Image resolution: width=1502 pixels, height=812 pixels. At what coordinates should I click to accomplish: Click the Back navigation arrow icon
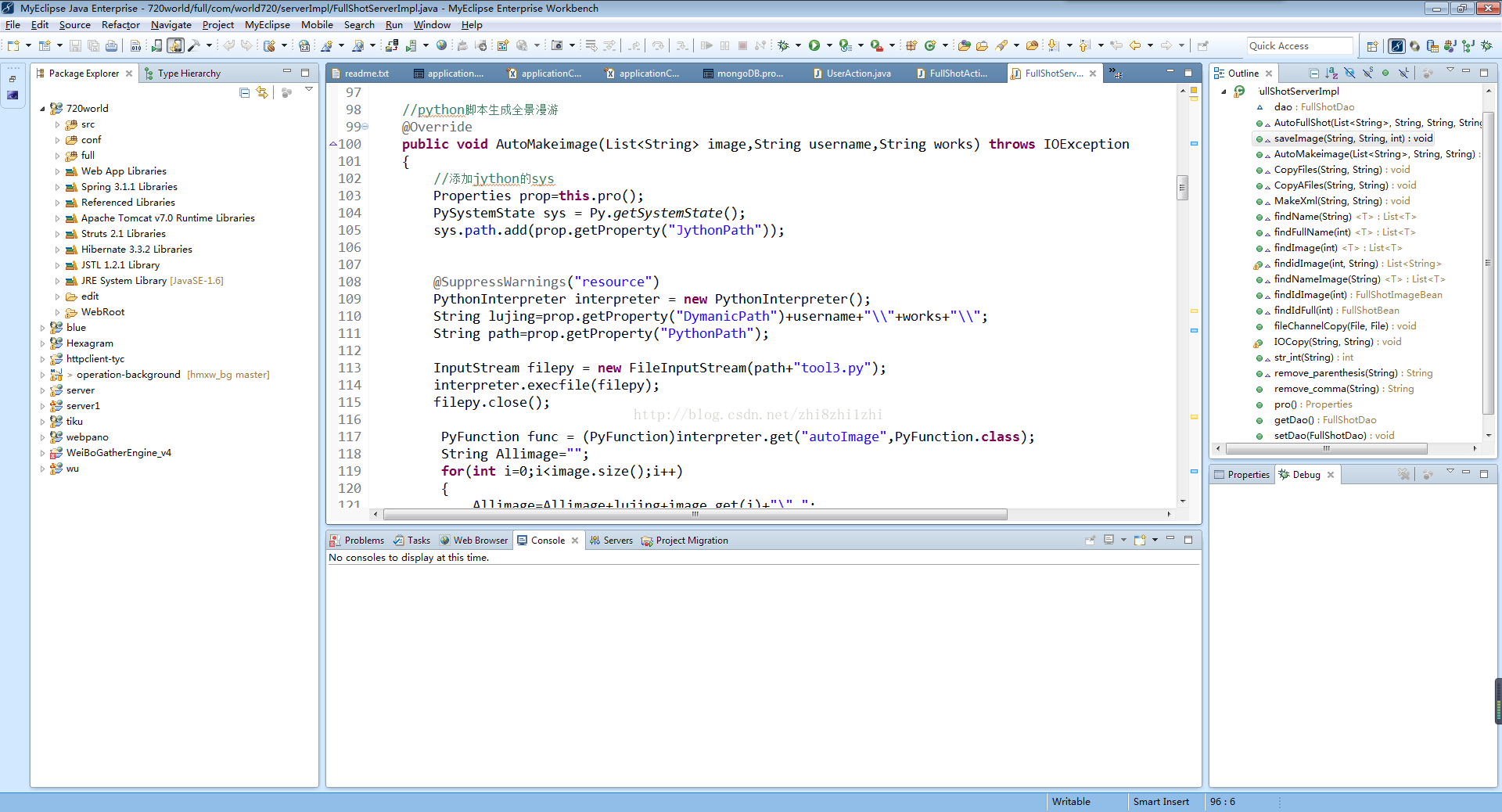click(1135, 45)
